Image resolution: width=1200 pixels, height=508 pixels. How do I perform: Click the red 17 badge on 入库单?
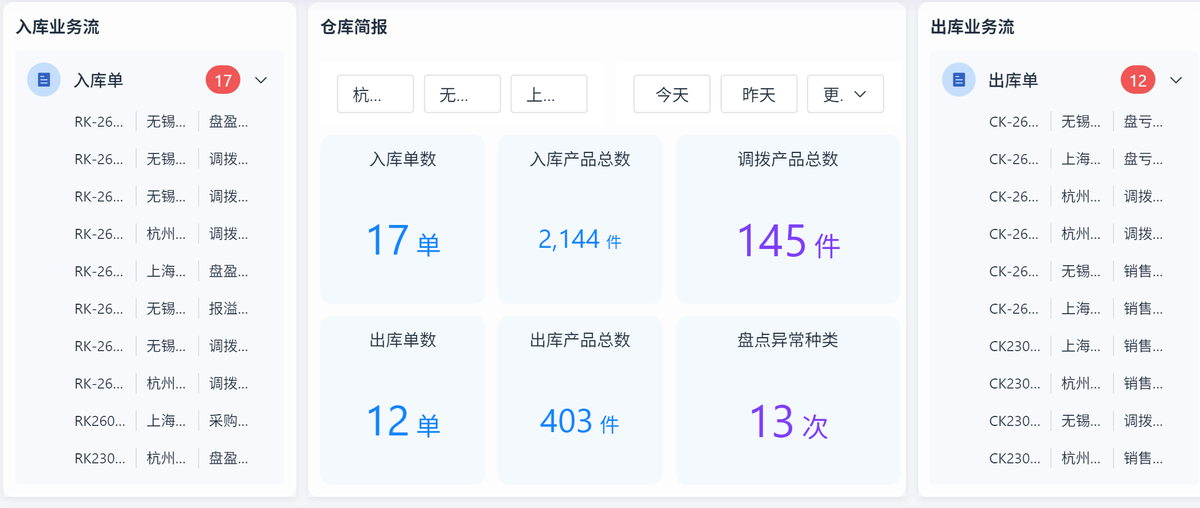point(223,80)
